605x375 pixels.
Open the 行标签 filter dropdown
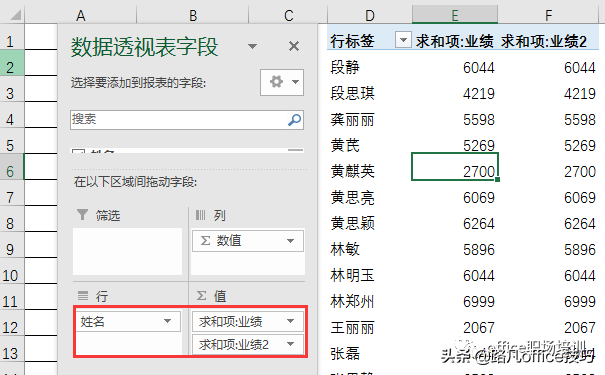403,40
